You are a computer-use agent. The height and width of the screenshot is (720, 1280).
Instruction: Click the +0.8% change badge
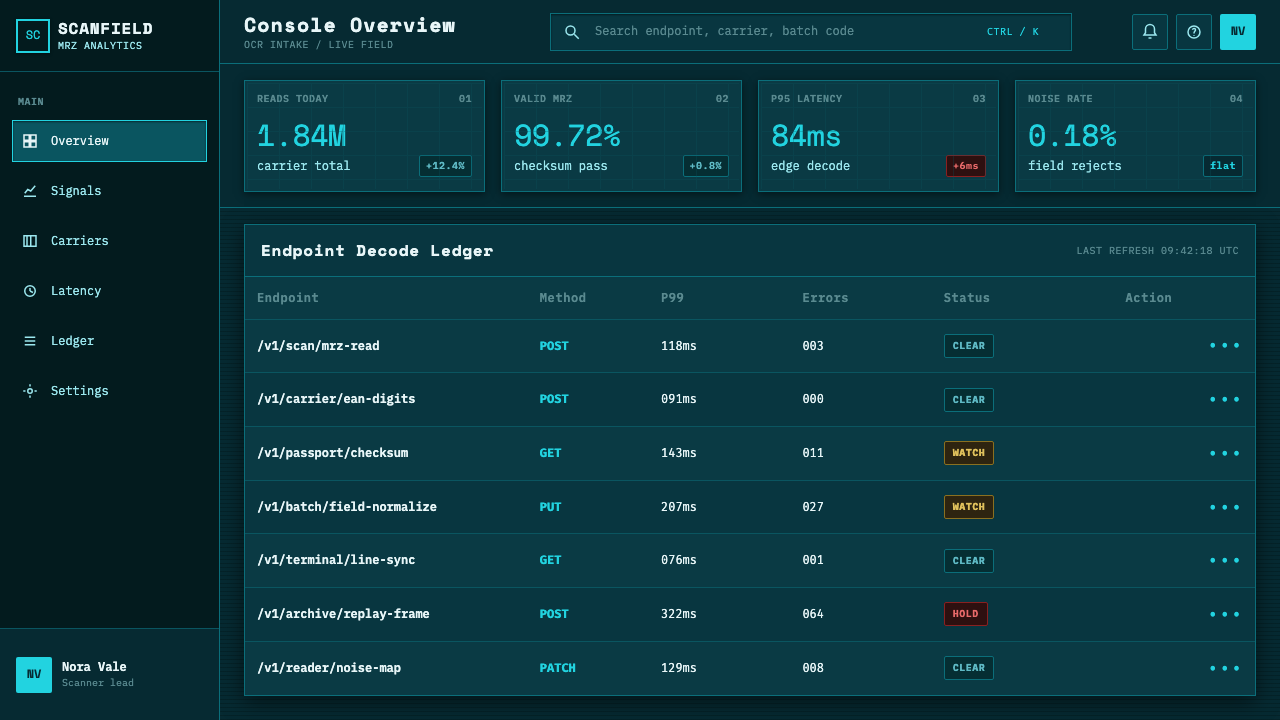(706, 166)
